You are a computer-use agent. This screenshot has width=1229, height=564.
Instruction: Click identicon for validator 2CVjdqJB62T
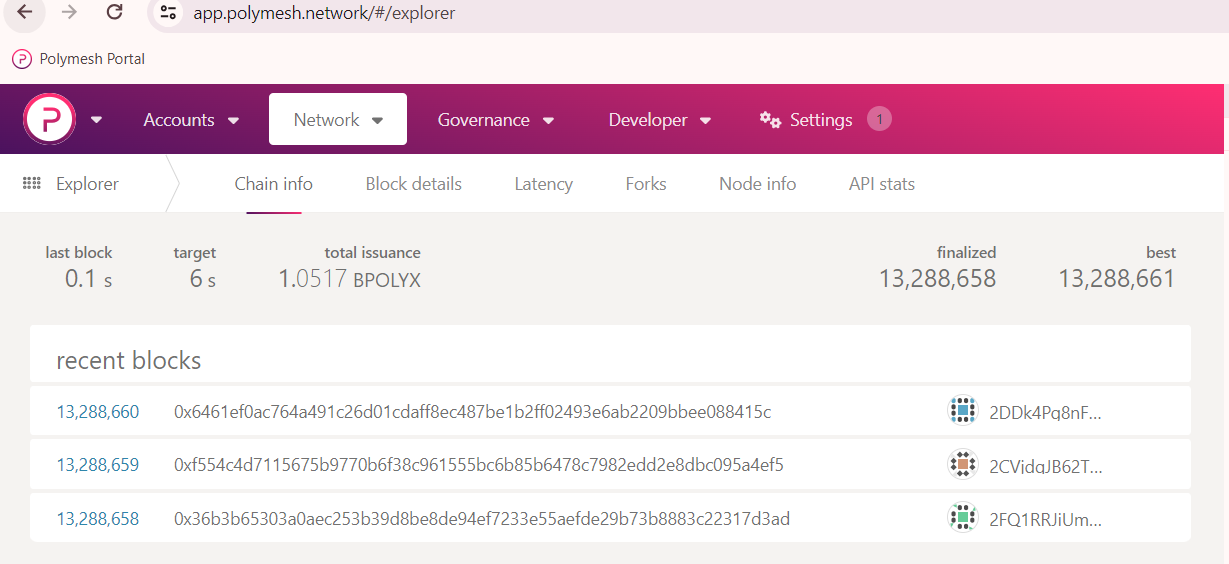[962, 464]
